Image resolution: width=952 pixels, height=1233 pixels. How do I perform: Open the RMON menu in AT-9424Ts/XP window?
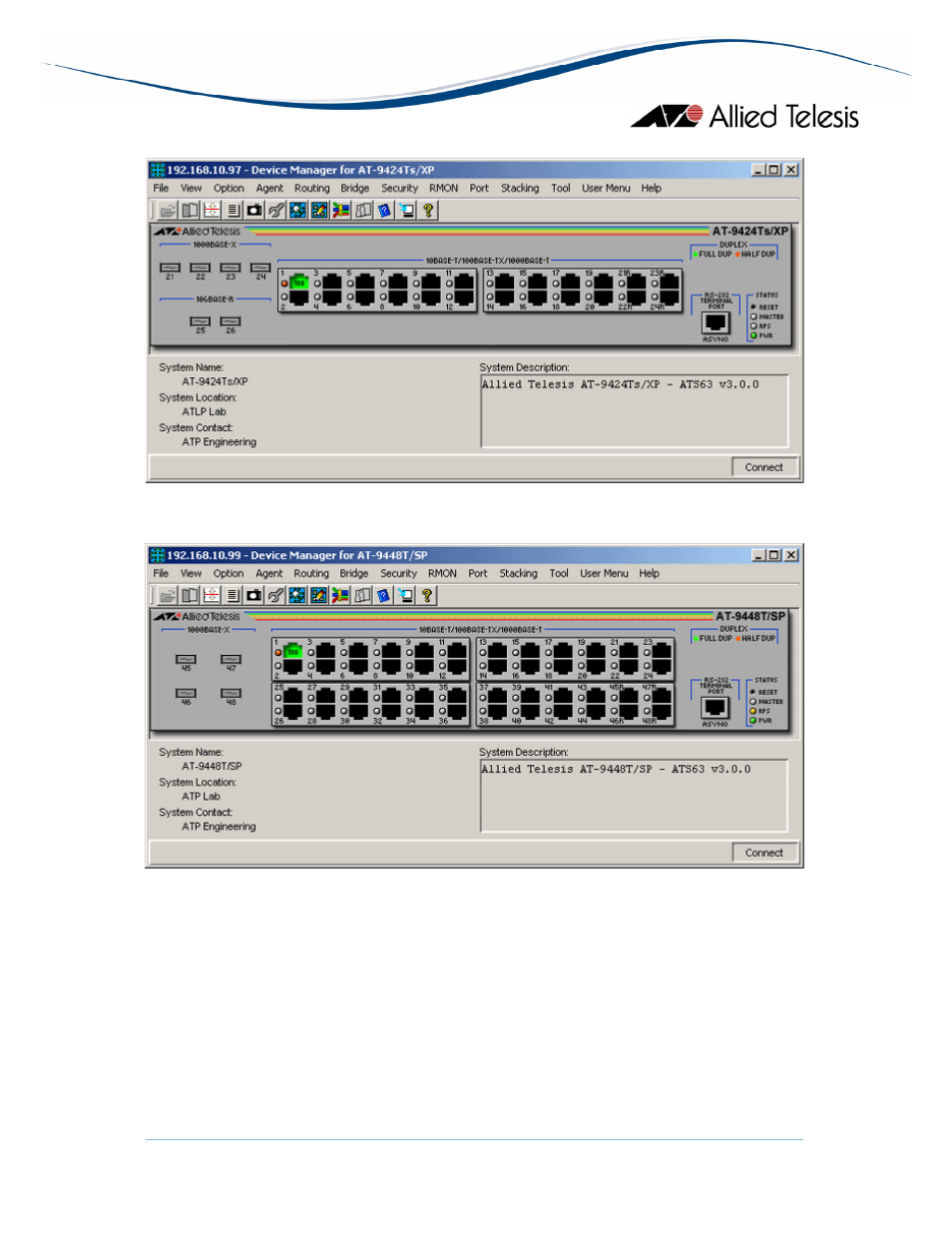pyautogui.click(x=444, y=189)
